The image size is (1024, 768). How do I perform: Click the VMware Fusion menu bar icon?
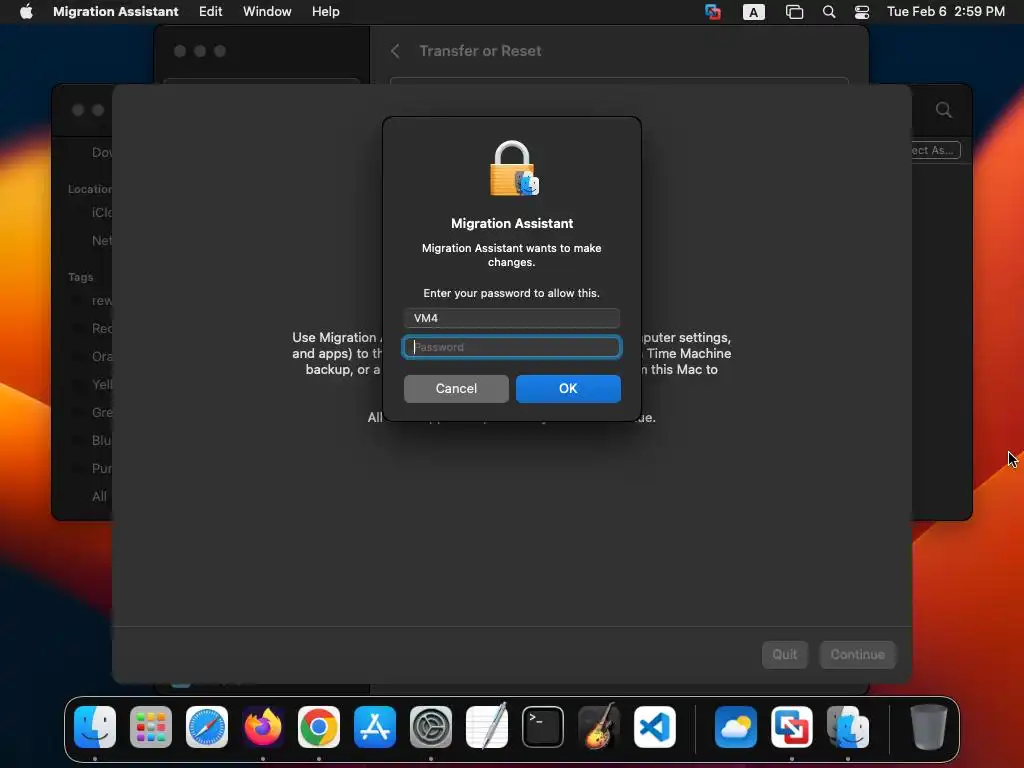713,12
